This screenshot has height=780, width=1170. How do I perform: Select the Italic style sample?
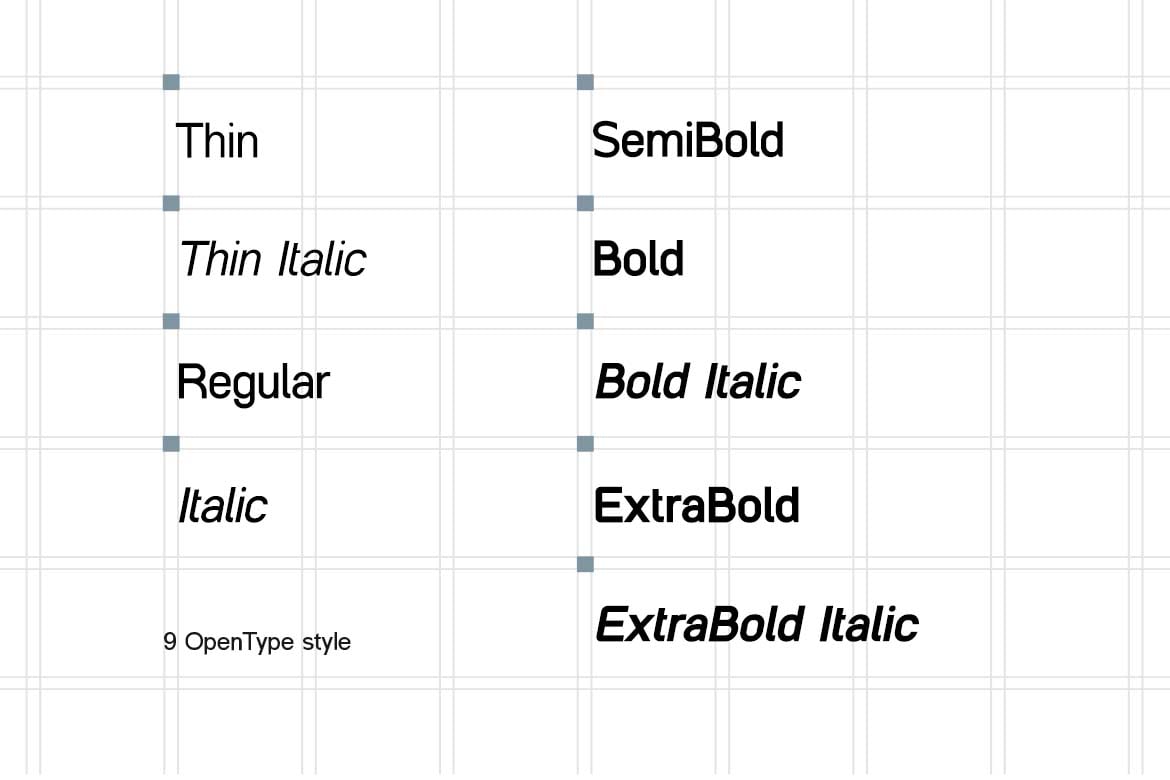click(222, 505)
